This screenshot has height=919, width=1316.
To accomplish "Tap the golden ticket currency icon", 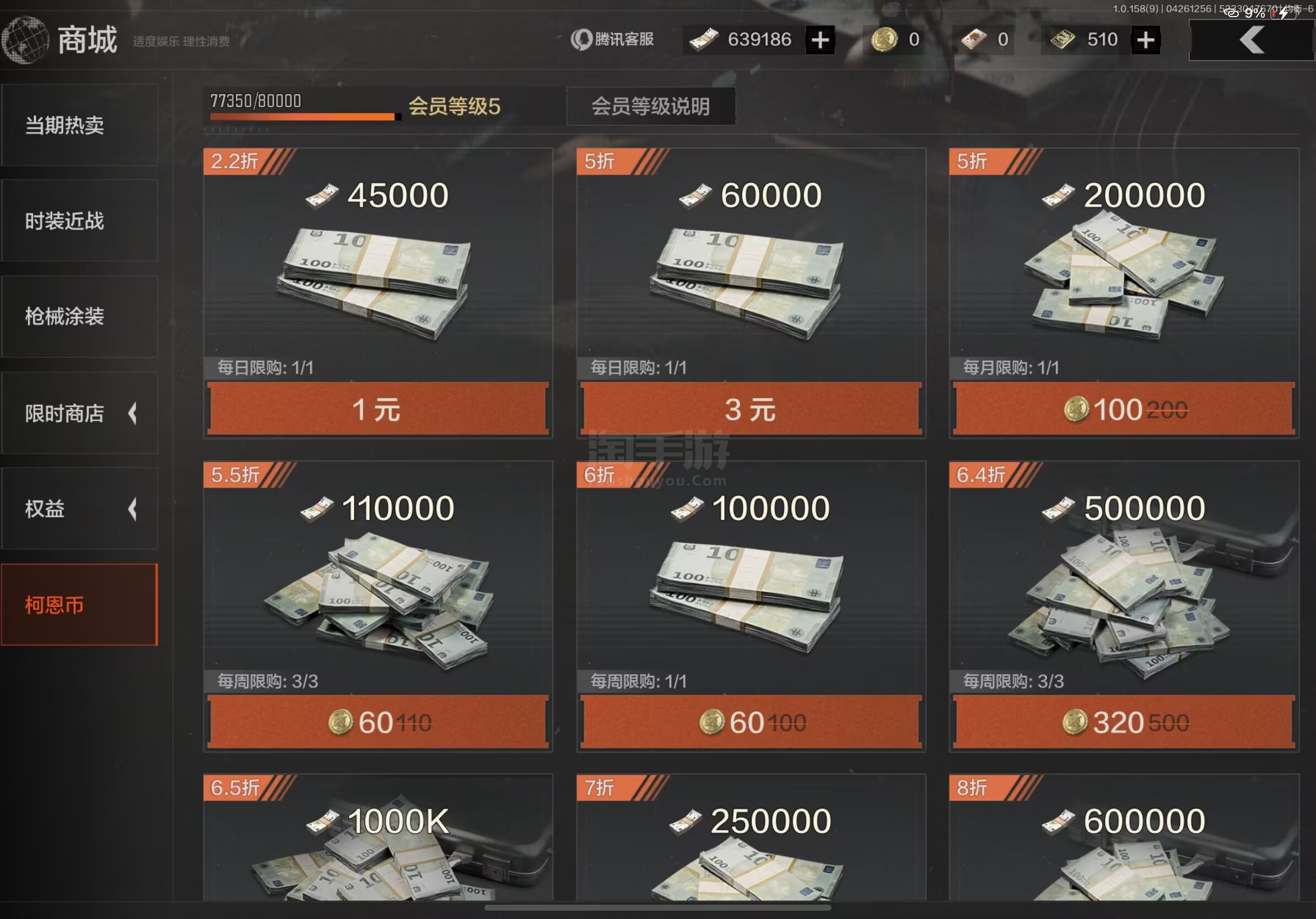I will (x=1062, y=40).
